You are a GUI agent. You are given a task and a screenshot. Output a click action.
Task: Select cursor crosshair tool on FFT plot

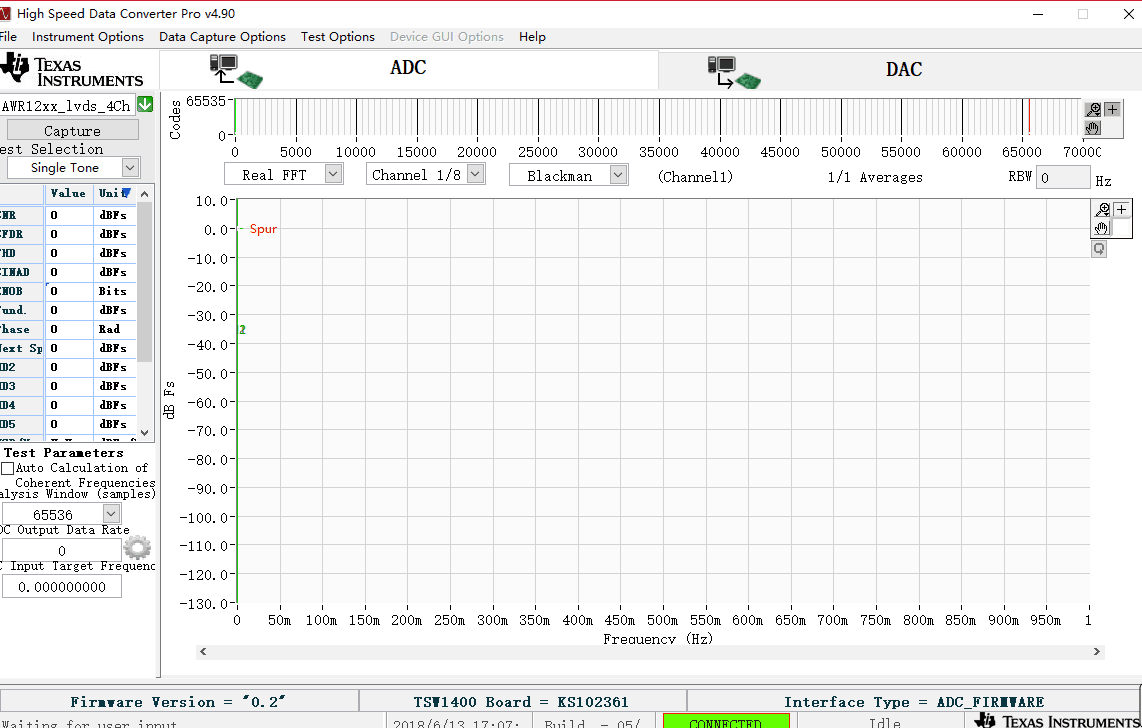tap(1122, 210)
